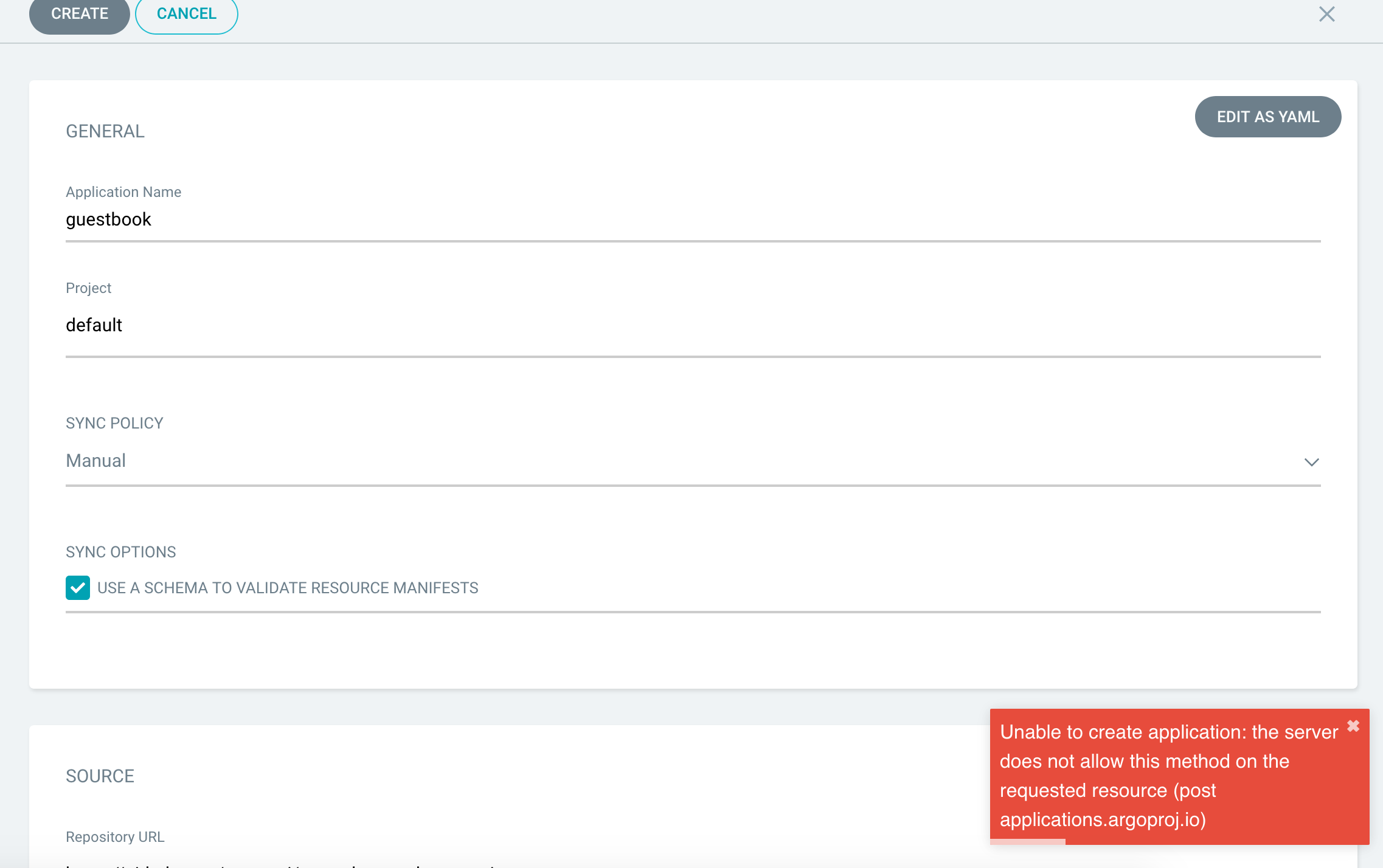The height and width of the screenshot is (868, 1383).
Task: Click the error toast progress bar
Action: (x=1028, y=841)
